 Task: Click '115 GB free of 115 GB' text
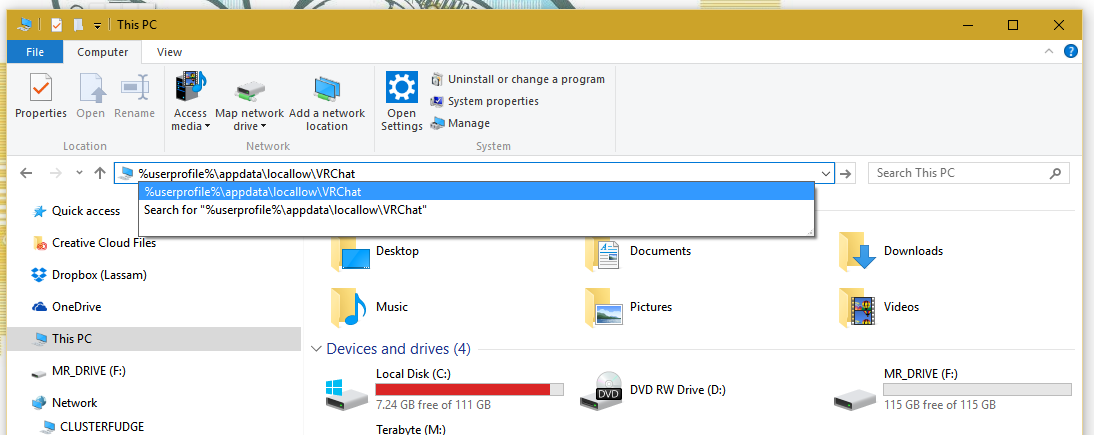[939, 405]
